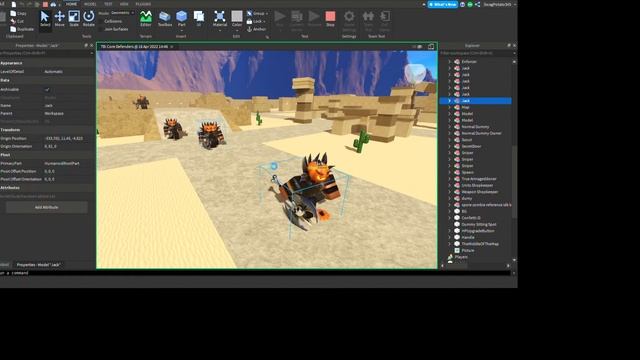
Task: Click the What's New button
Action: (442, 4)
